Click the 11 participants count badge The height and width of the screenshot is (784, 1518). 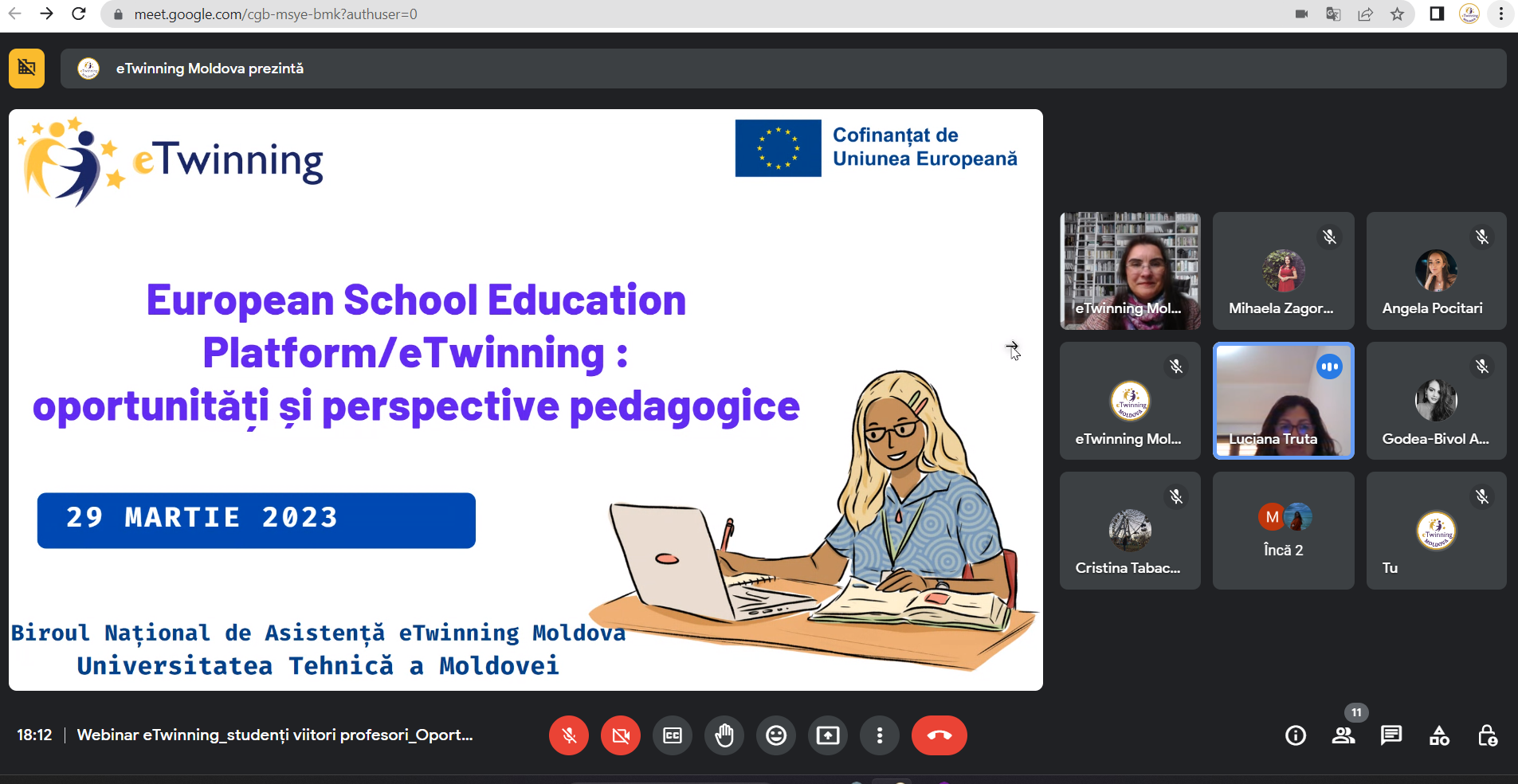coord(1356,712)
